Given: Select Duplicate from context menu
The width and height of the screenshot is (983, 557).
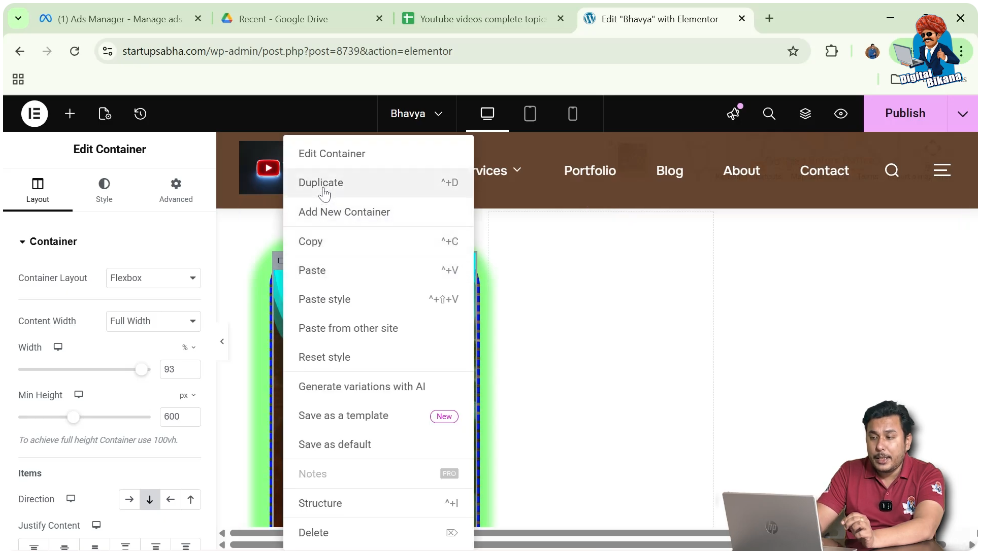Looking at the screenshot, I should (321, 183).
